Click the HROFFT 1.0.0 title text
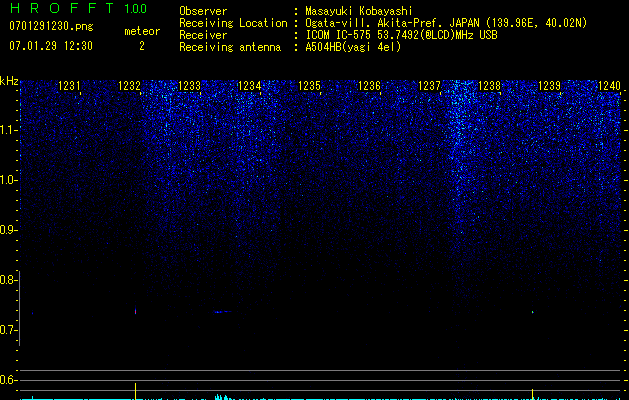Viewport: 629px width, 400px height. [78, 8]
